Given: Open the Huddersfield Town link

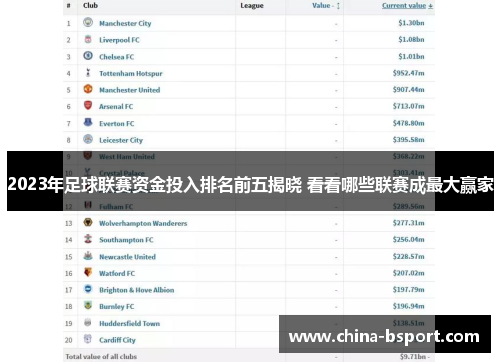Looking at the screenshot, I should 130,323.
